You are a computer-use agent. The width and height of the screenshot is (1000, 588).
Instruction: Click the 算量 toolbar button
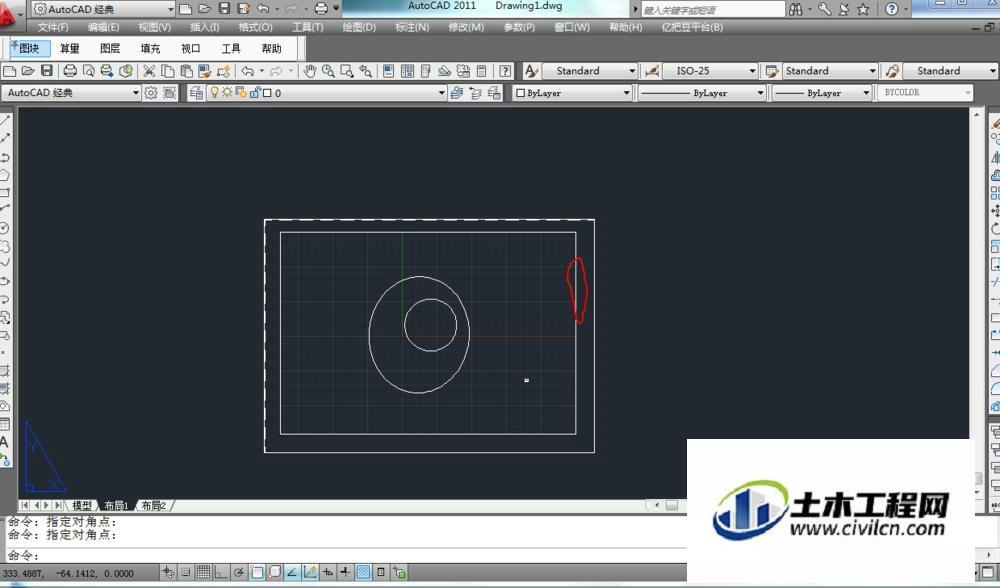coord(70,48)
